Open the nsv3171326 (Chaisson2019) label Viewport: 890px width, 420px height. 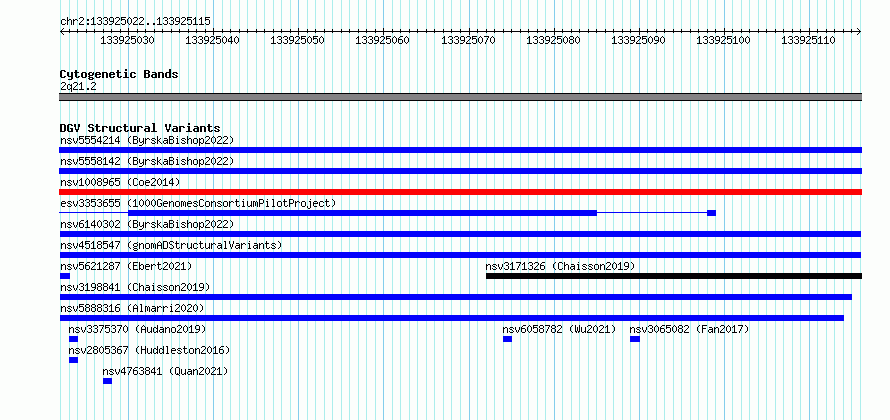click(560, 266)
